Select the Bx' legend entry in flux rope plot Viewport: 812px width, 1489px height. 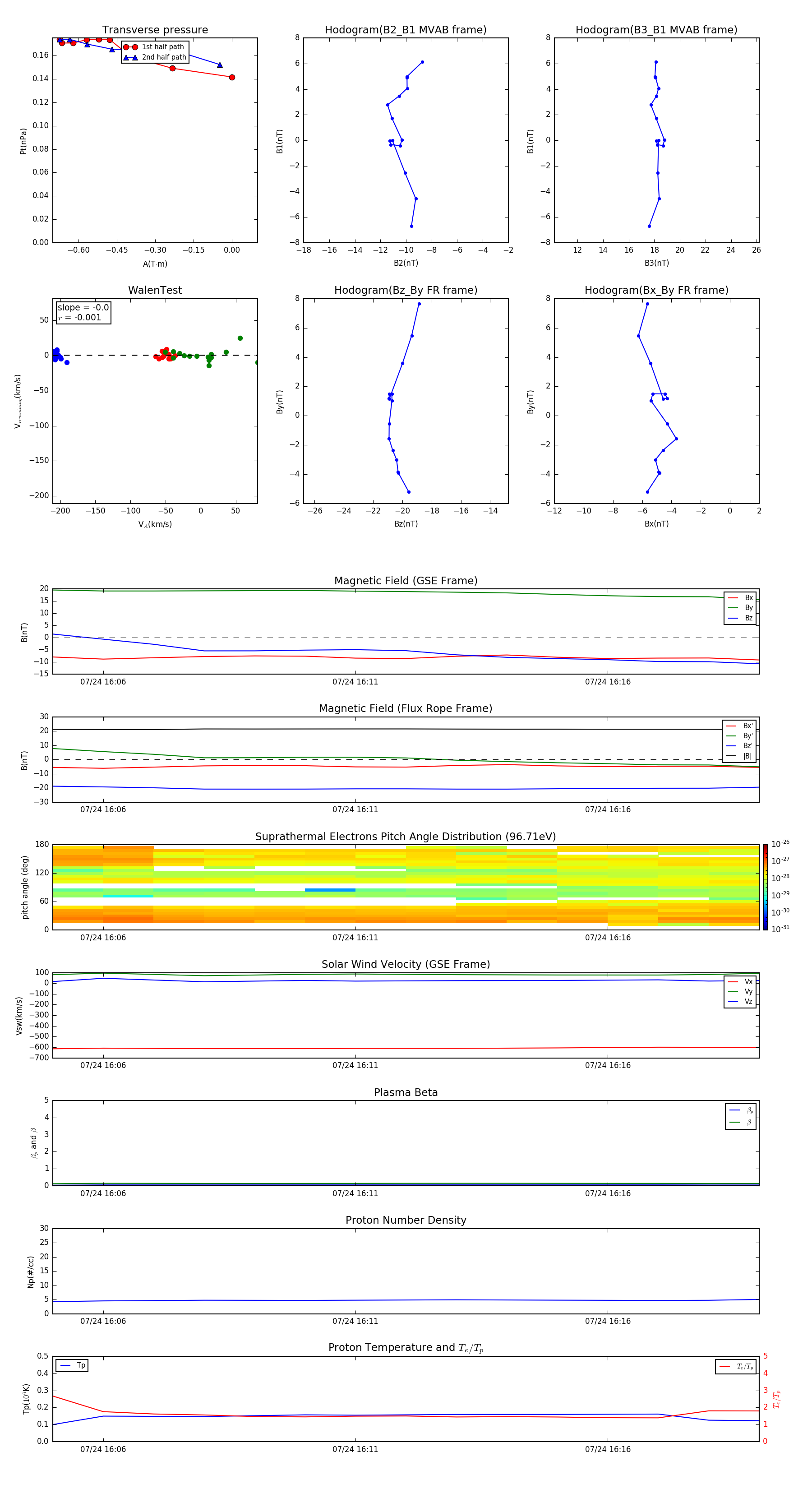click(x=739, y=726)
